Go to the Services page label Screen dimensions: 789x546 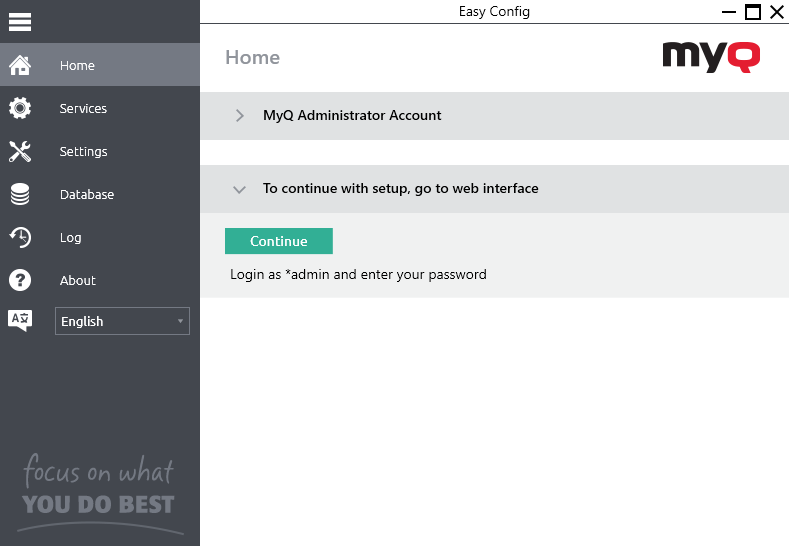pos(83,109)
